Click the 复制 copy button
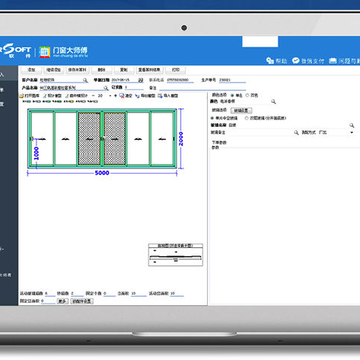 pyautogui.click(x=124, y=70)
